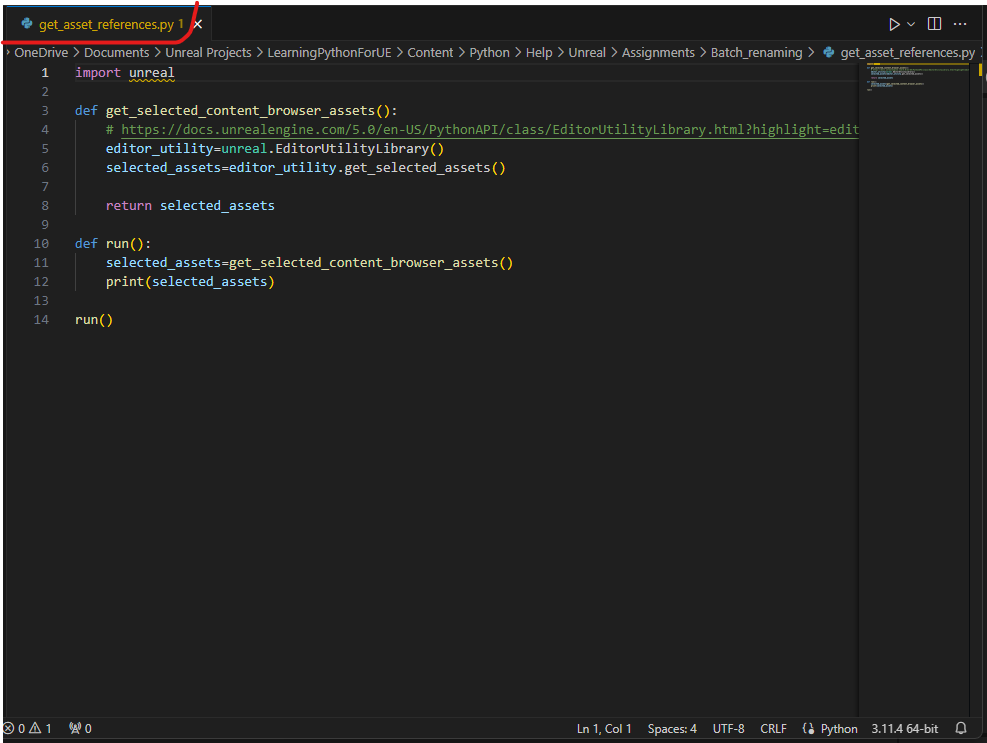Open the run options dropdown arrow
987x743 pixels.
911,25
